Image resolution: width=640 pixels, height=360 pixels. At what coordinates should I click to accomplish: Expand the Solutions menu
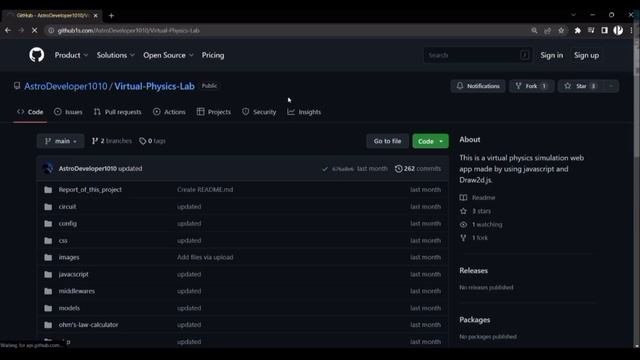(x=116, y=55)
